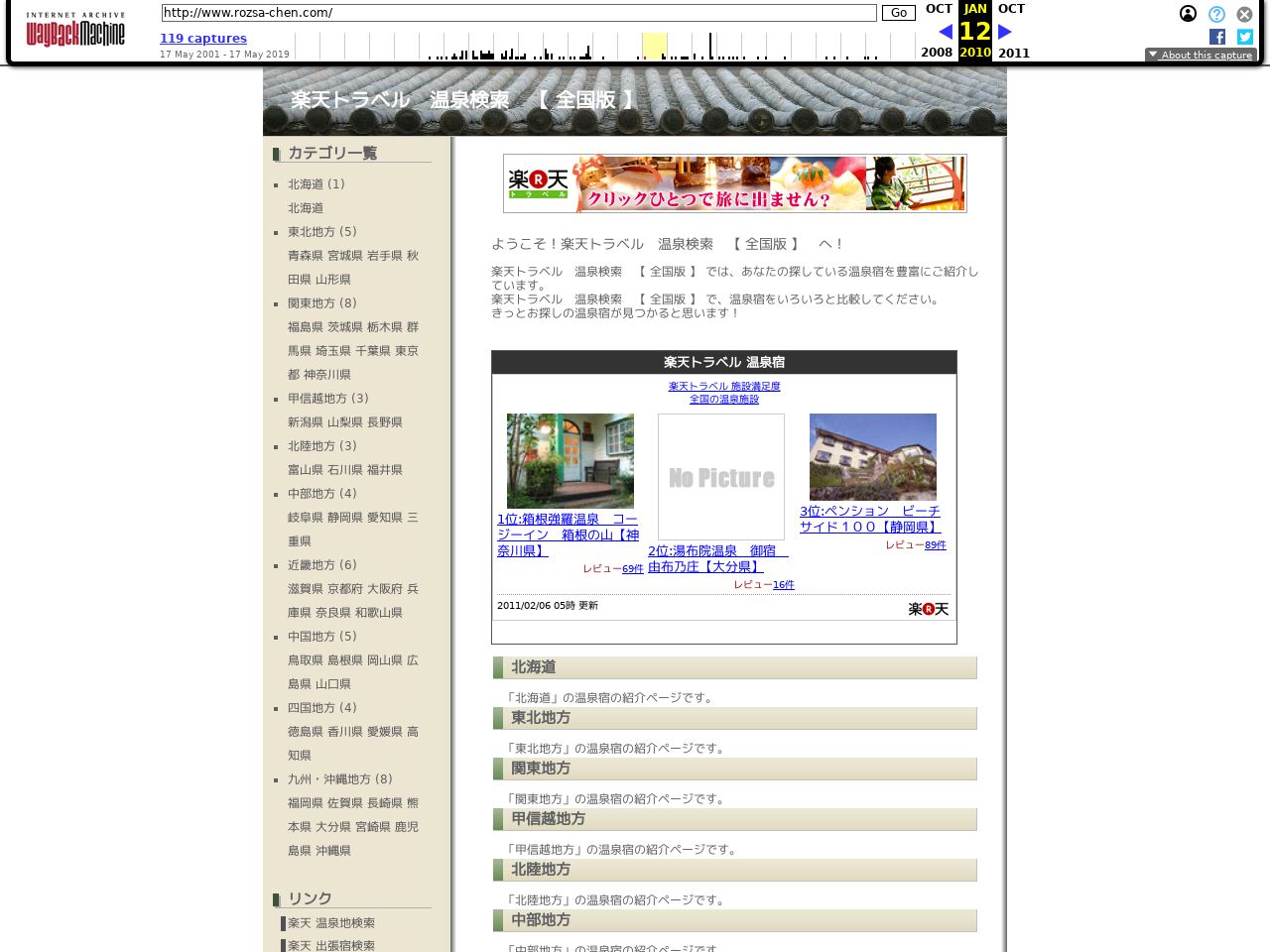Click the 楽天 logo beside the update timestamp

click(928, 609)
